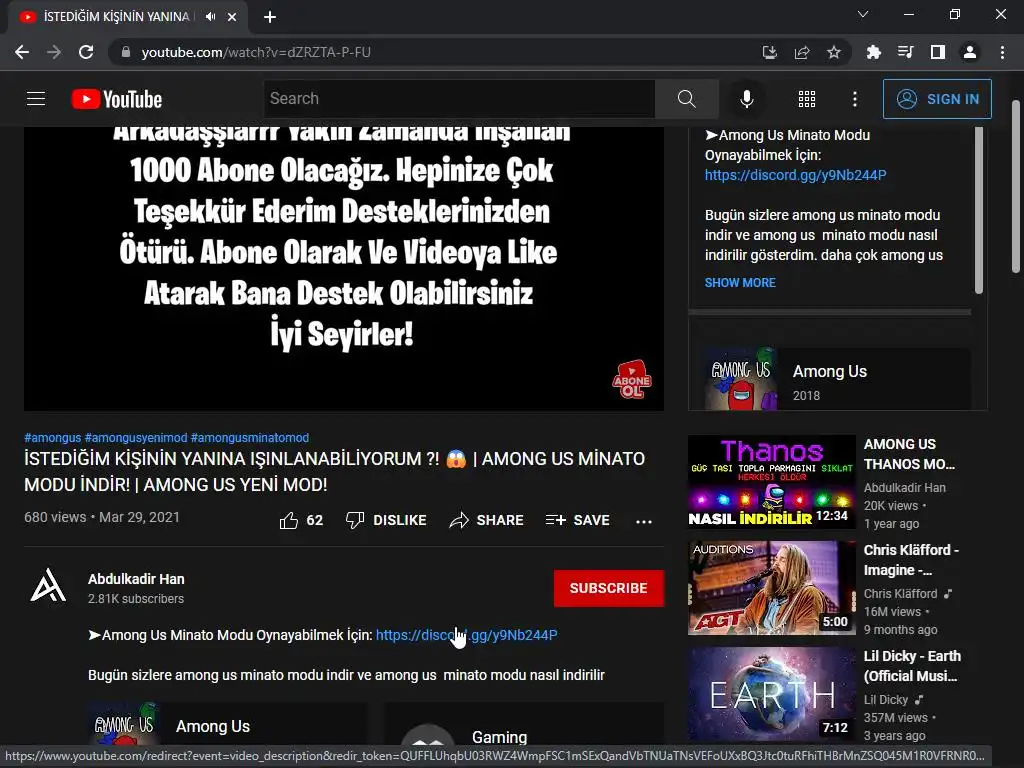Open the media control icon in toolbar

point(905,52)
